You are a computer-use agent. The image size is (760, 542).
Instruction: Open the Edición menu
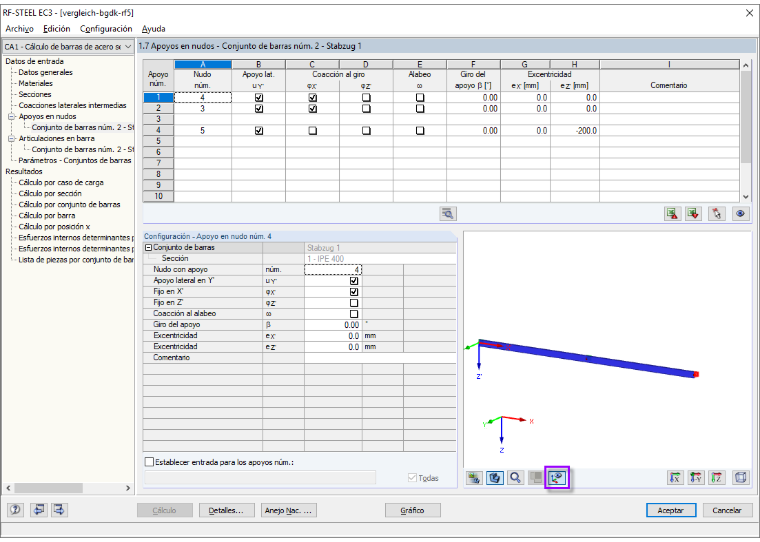click(57, 29)
